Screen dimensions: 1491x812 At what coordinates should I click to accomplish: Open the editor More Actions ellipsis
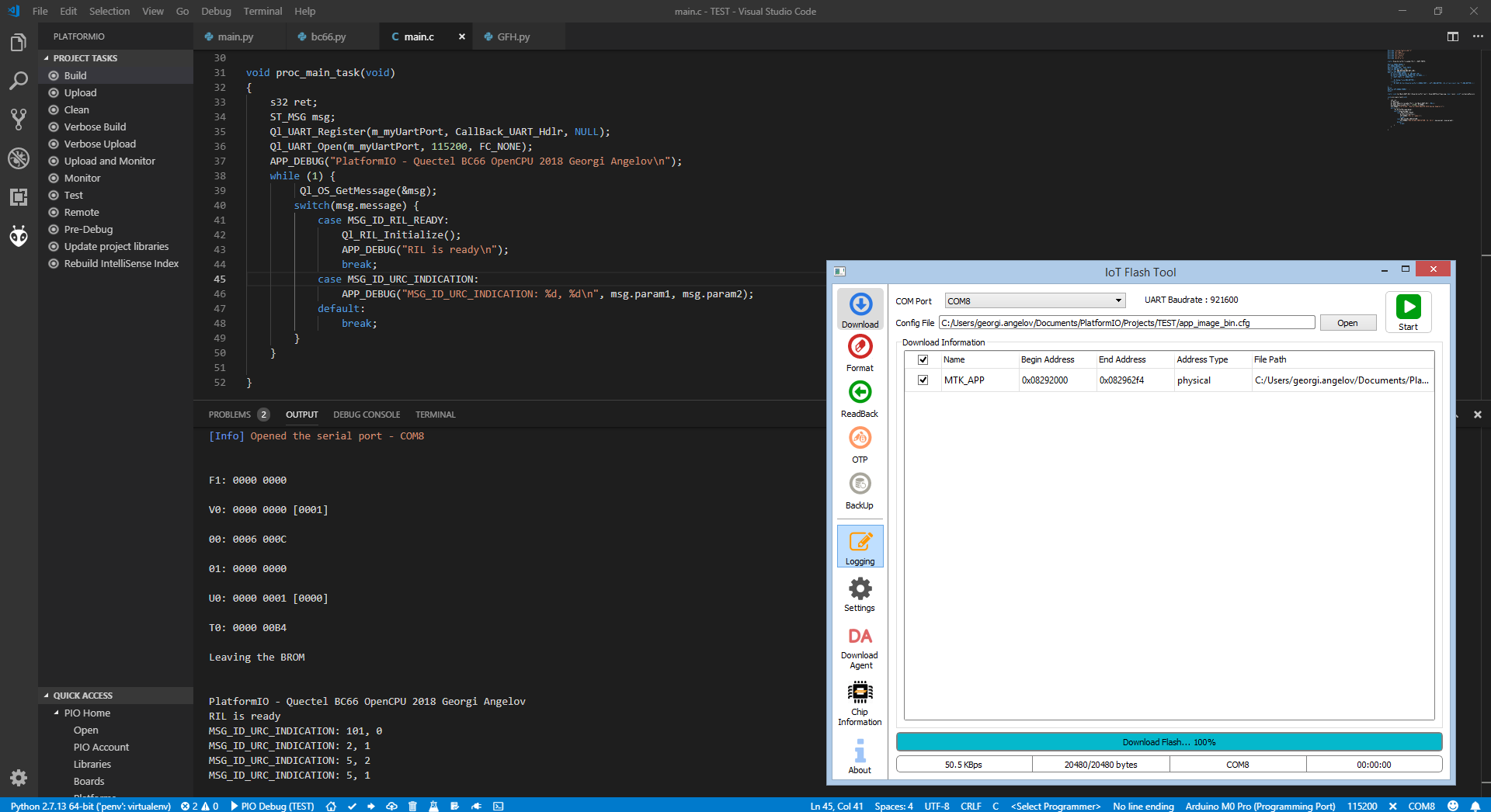(1478, 36)
